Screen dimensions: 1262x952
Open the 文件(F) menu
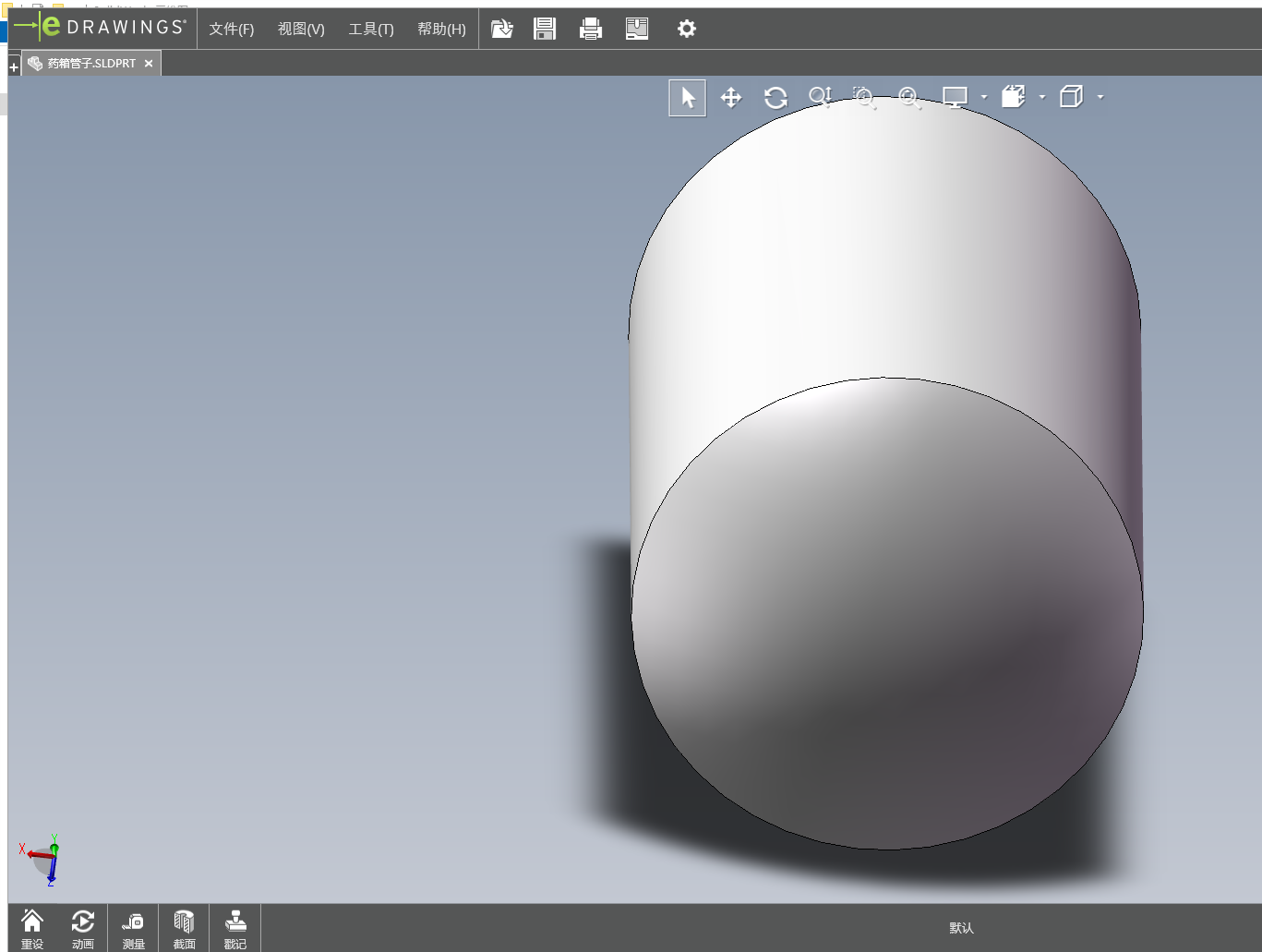tap(231, 29)
